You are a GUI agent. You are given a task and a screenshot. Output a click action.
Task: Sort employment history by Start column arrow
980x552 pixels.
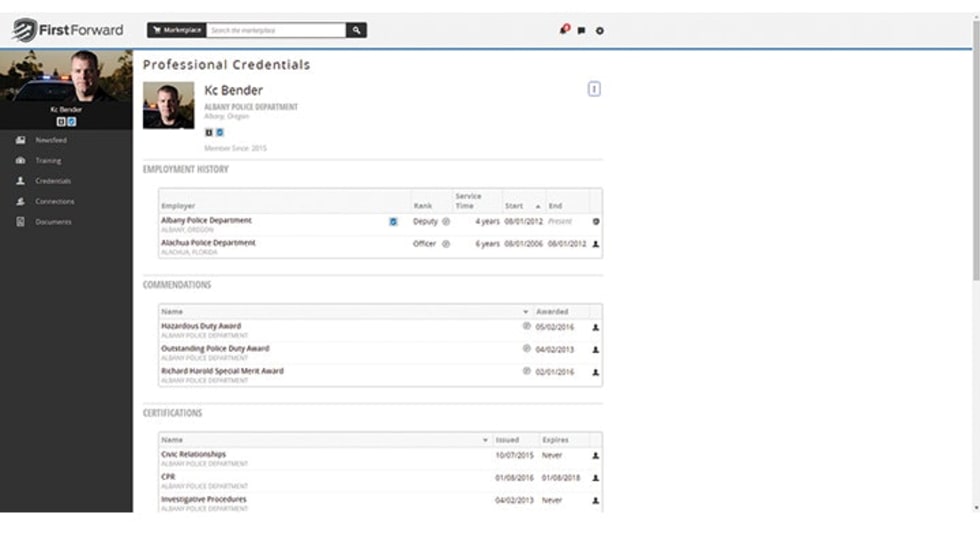pos(539,206)
